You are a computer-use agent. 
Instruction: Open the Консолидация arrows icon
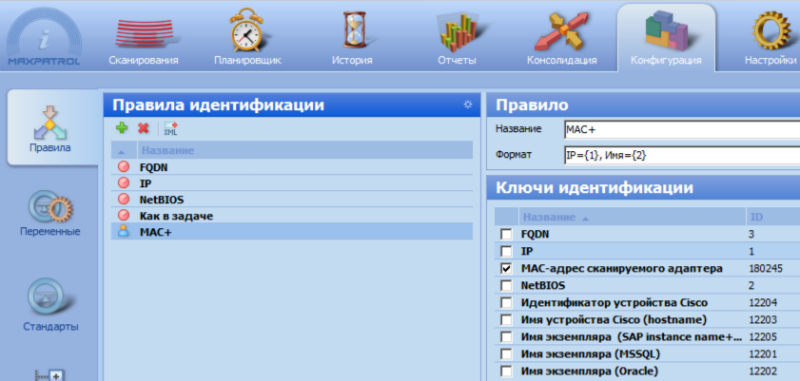click(562, 32)
